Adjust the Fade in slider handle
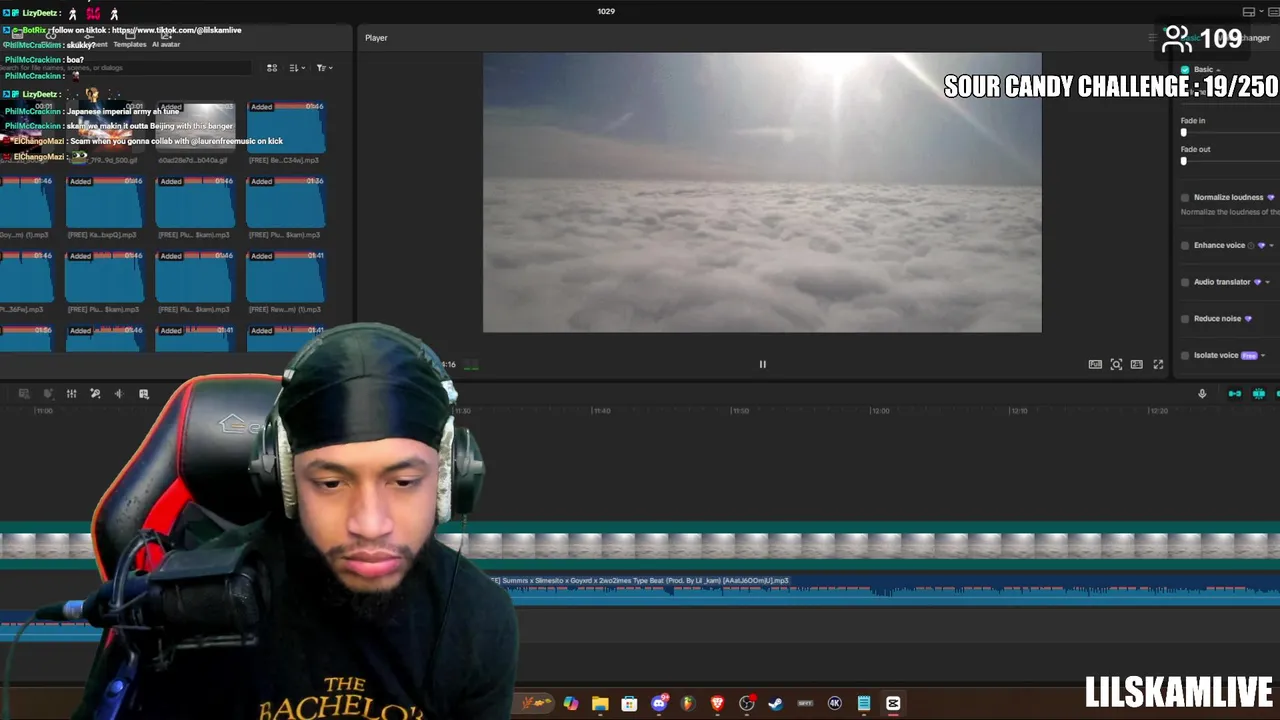Viewport: 1280px width, 720px height. (x=1184, y=132)
